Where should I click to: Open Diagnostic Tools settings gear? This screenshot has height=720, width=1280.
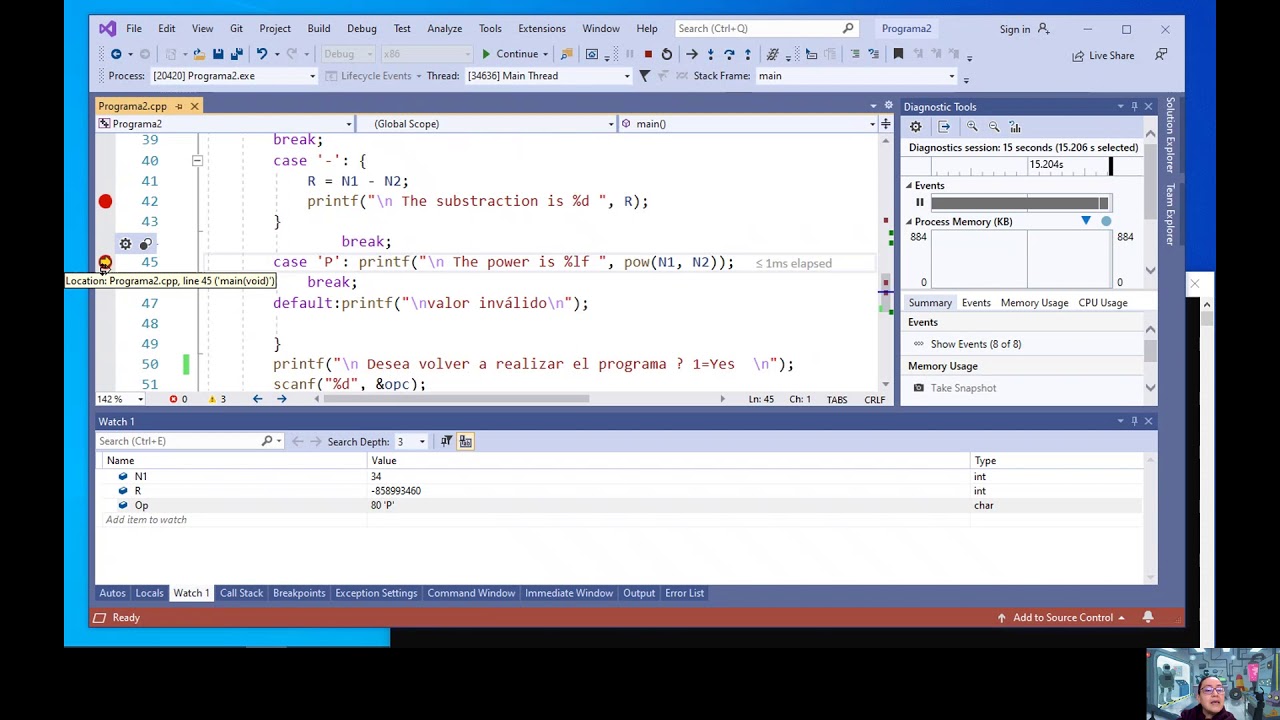point(915,127)
